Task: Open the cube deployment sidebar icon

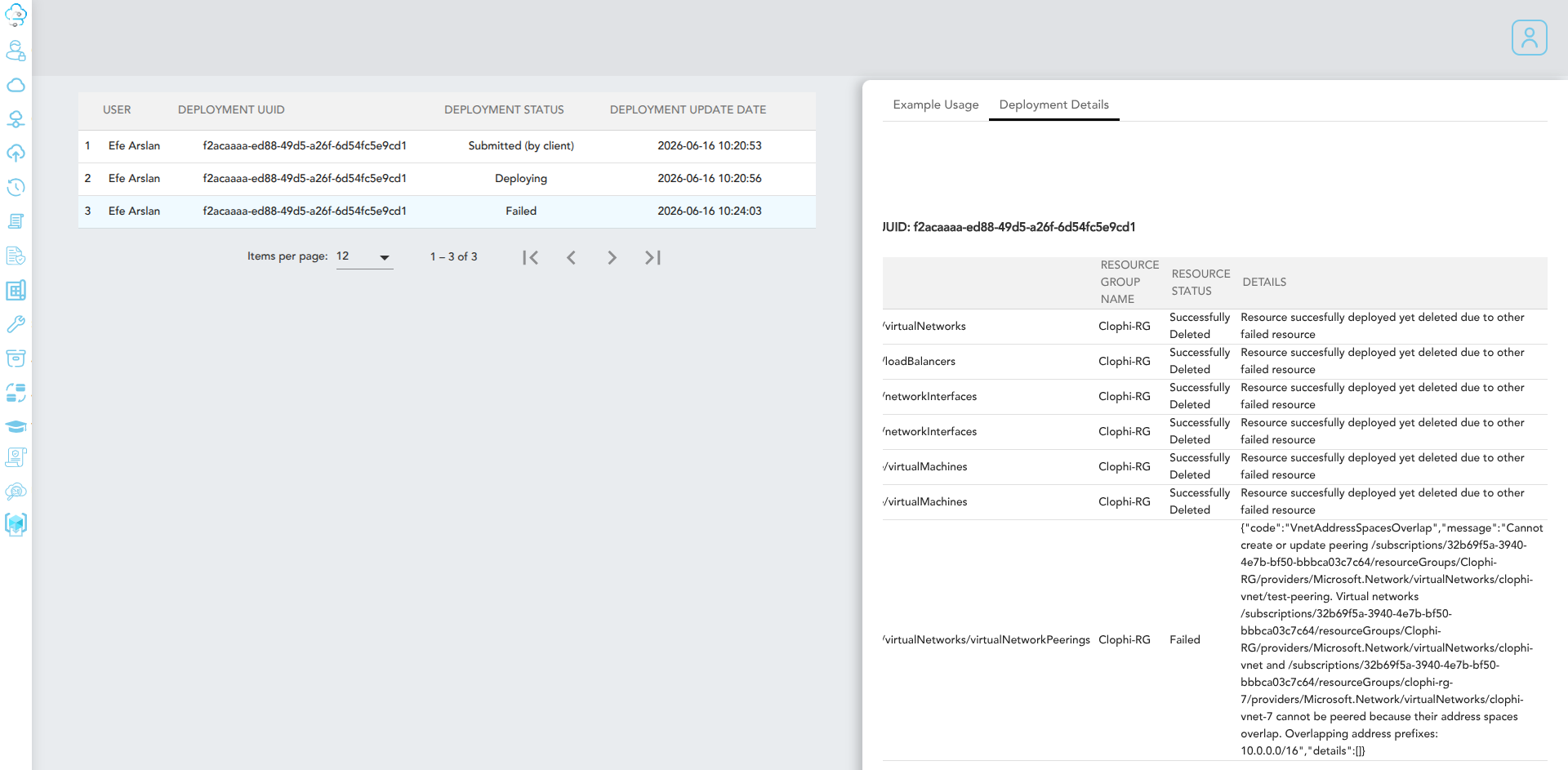Action: [16, 524]
